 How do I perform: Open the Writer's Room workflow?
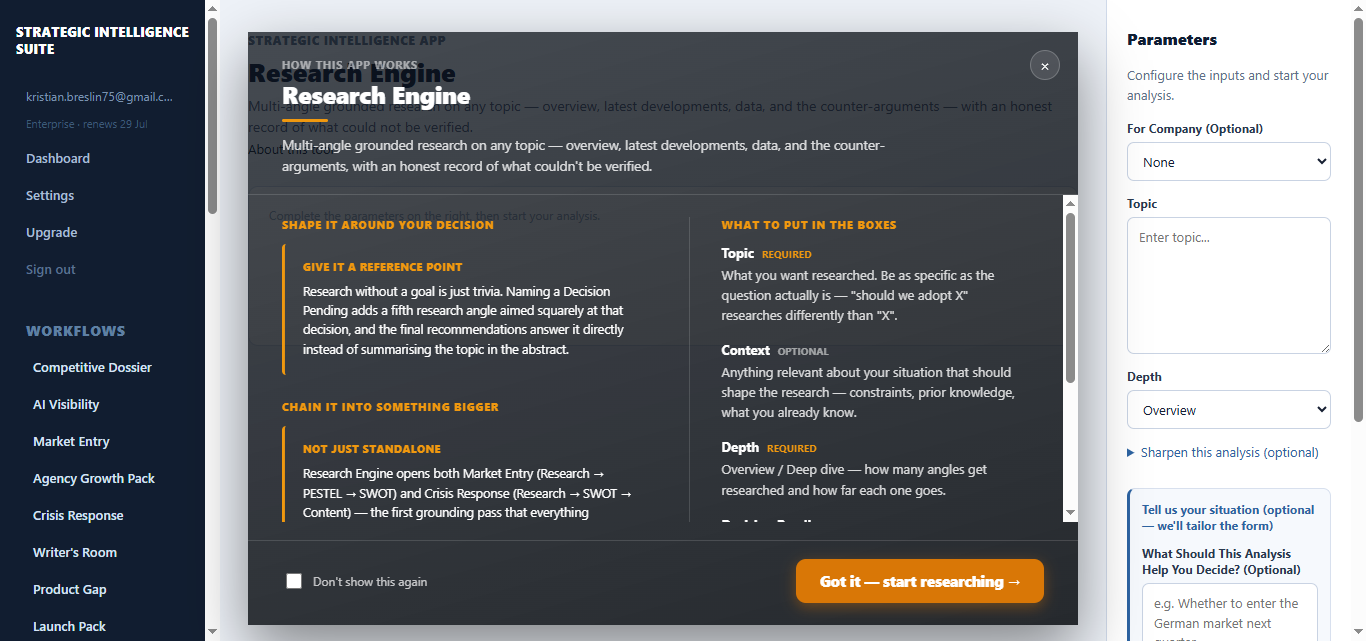point(75,552)
